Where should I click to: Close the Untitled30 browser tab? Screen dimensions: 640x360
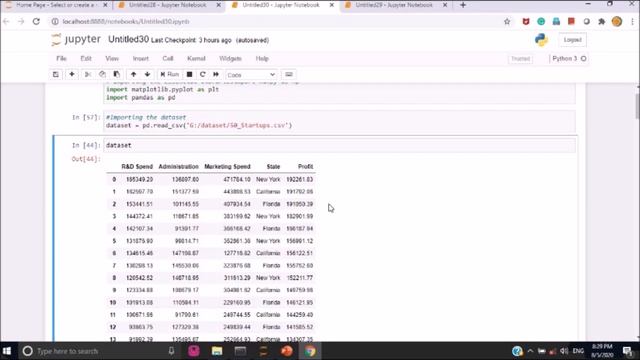tap(332, 5)
